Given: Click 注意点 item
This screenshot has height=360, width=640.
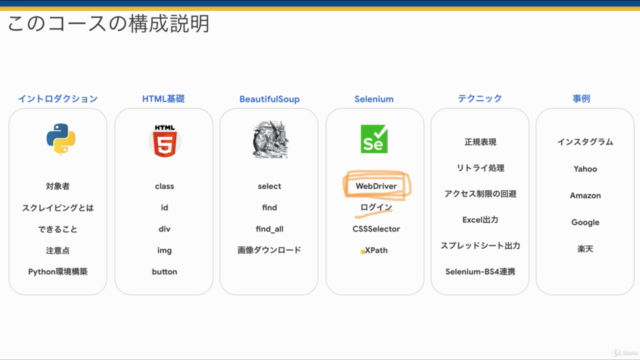Looking at the screenshot, I should coord(58,250).
